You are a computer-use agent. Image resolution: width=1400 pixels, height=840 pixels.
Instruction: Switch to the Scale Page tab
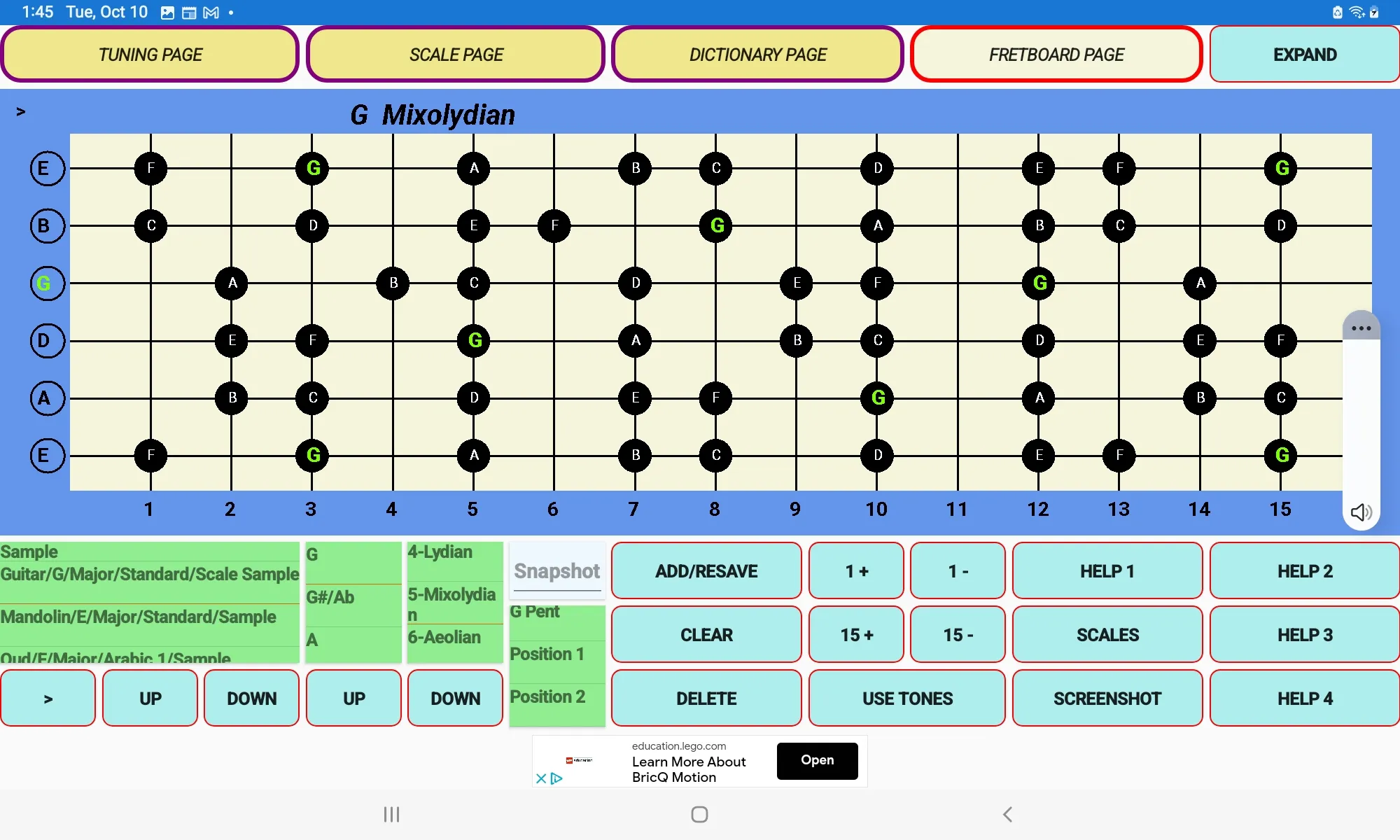[456, 55]
